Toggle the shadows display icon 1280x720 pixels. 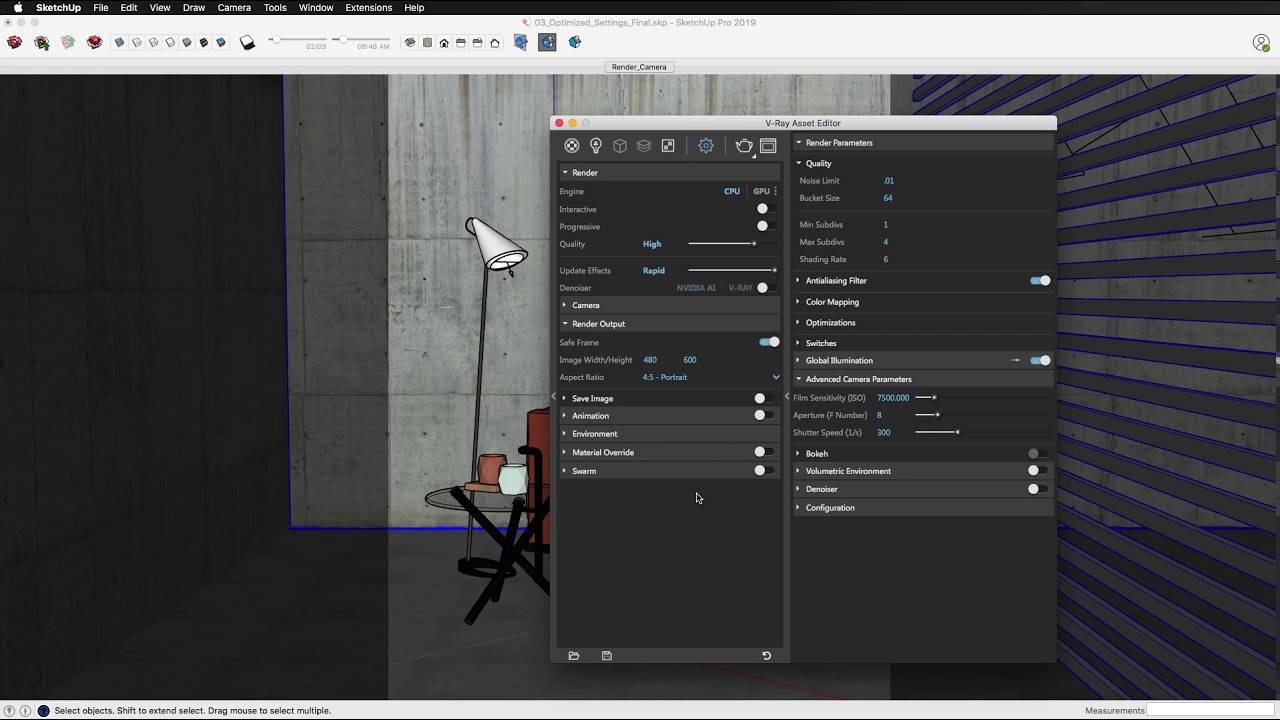click(248, 43)
